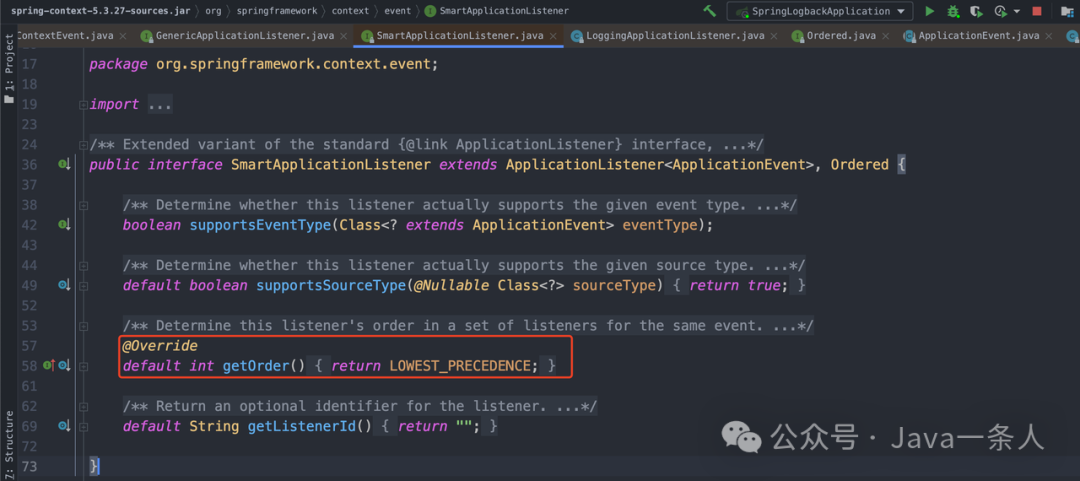The height and width of the screenshot is (481, 1080).
Task: Click the overridden-method gutter icon on line 49
Action: 62,285
